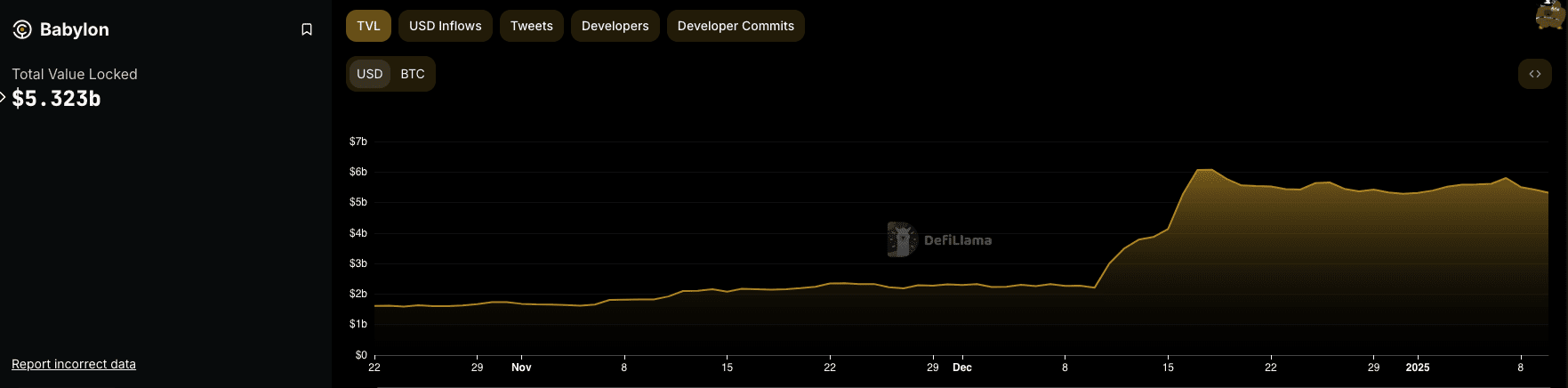
Task: Click the $4b y-axis label
Action: [x=358, y=233]
